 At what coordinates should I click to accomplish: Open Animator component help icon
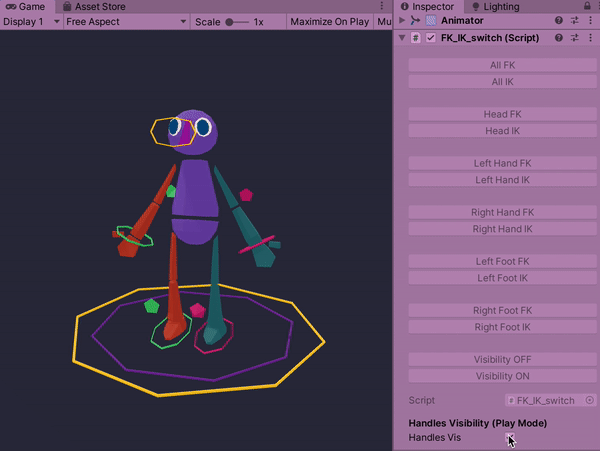coord(559,20)
